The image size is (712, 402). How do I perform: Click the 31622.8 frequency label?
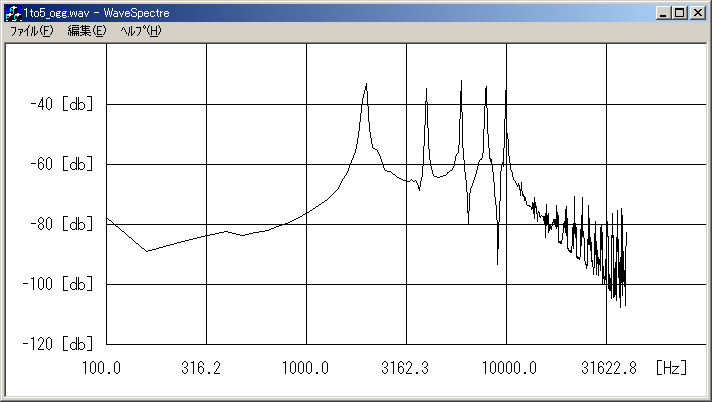click(609, 367)
